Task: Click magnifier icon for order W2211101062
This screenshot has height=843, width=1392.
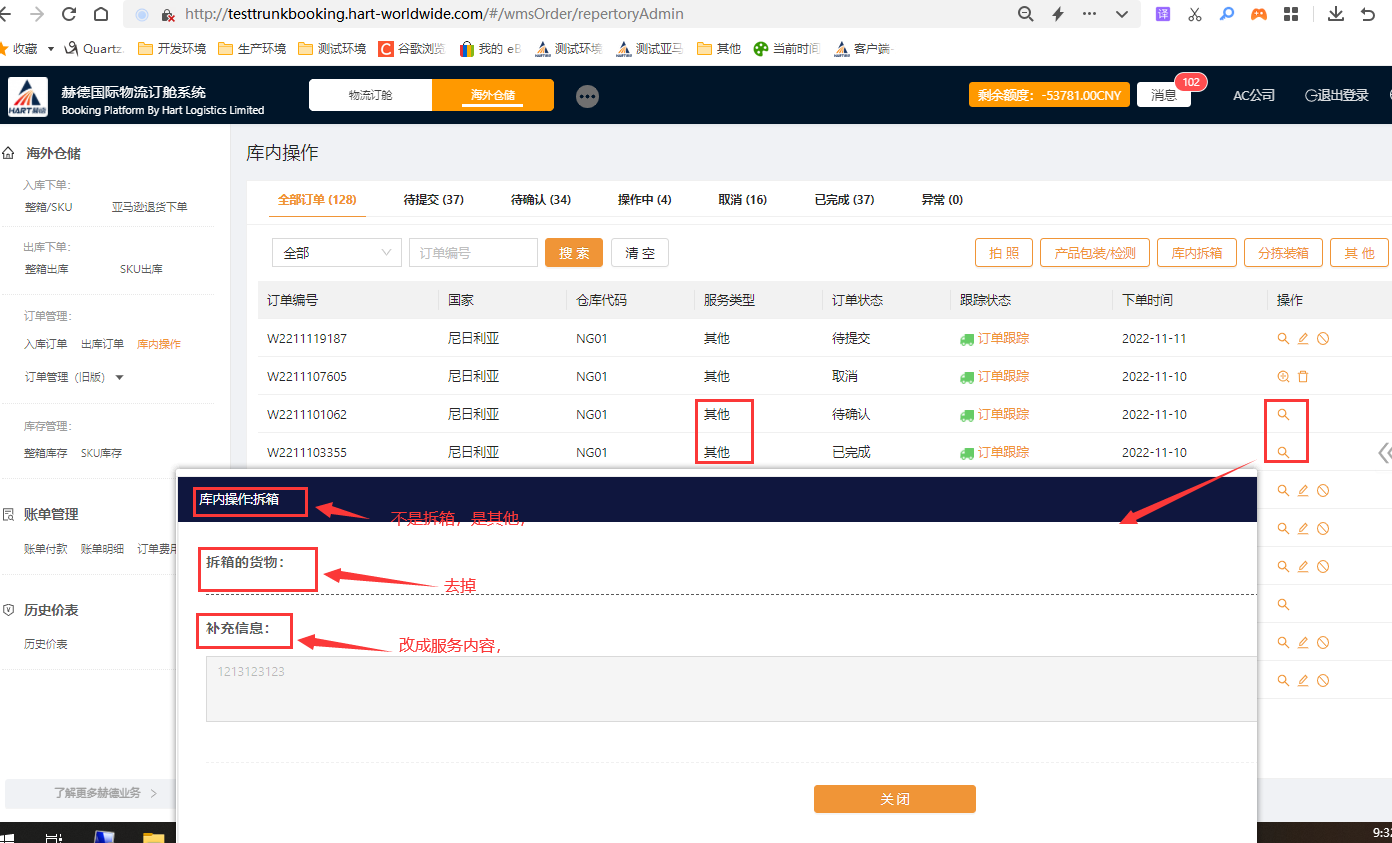Action: point(1284,415)
